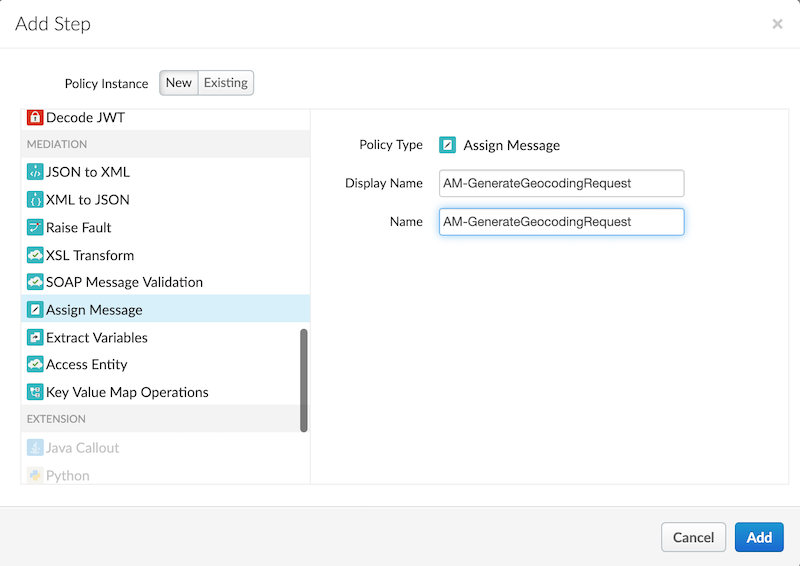
Task: Click the JSON to XML policy icon
Action: [x=35, y=172]
